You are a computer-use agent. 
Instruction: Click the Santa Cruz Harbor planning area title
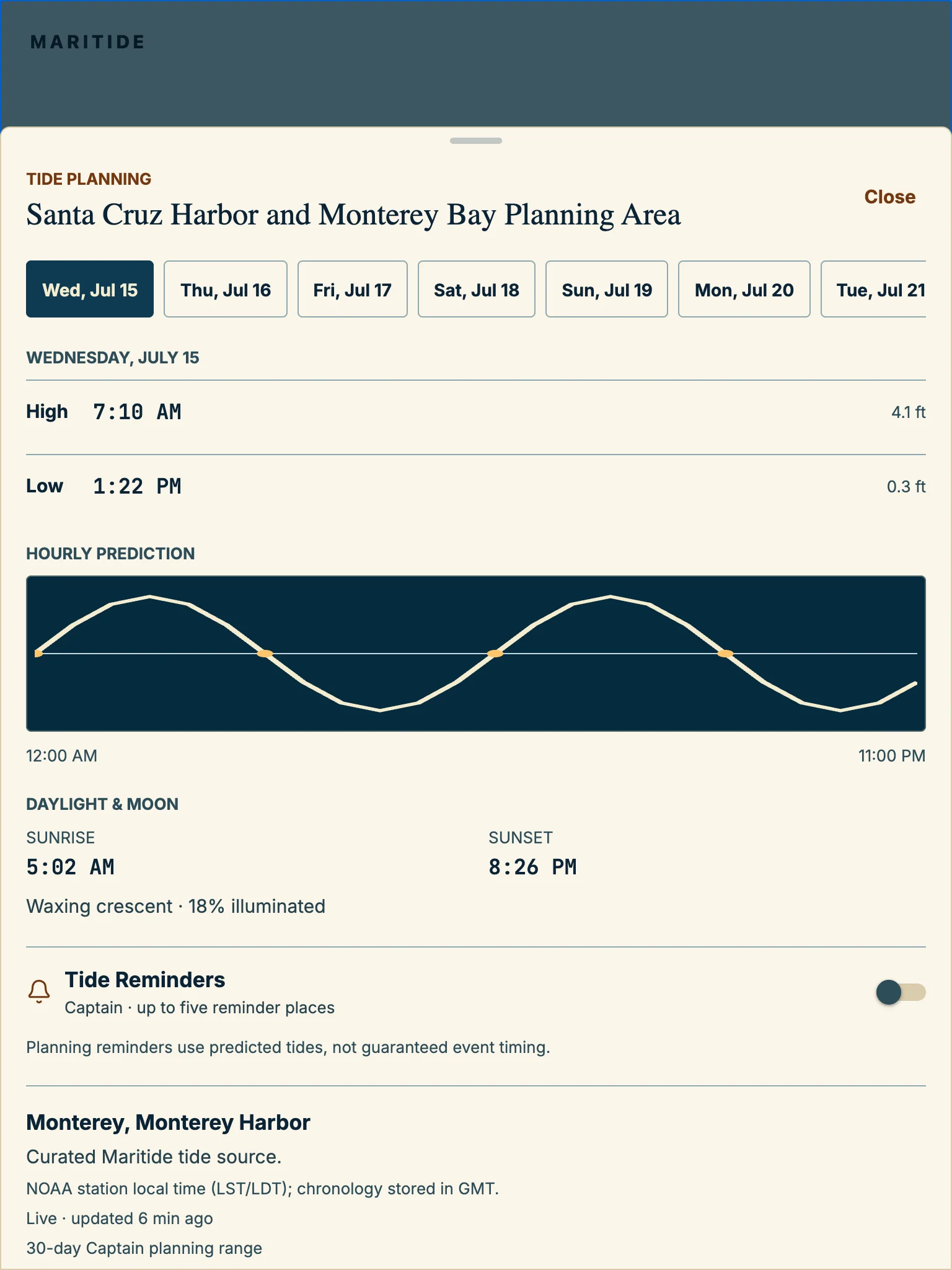tap(353, 215)
